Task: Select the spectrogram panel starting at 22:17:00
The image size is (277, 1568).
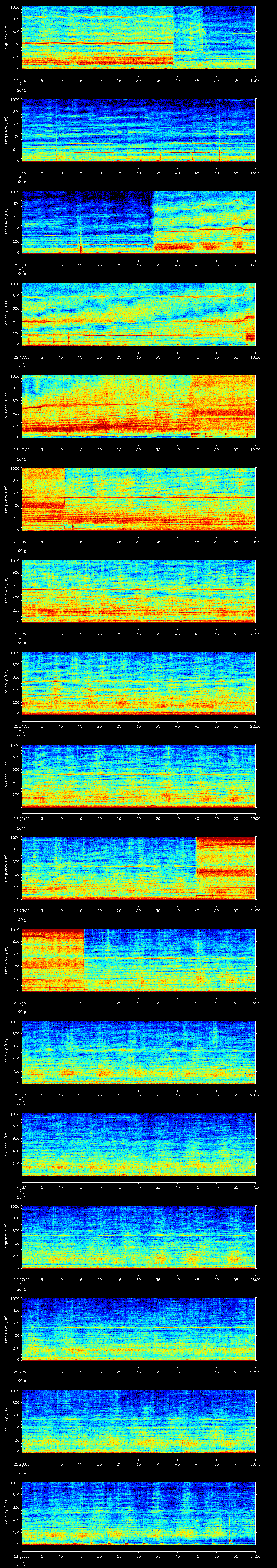Action: click(139, 314)
